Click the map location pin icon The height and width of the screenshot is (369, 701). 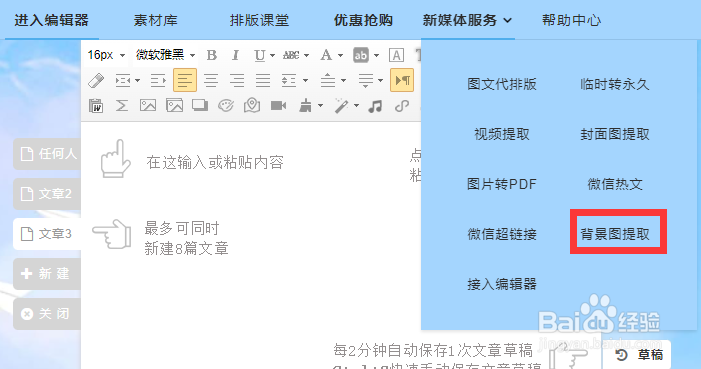[x=252, y=106]
